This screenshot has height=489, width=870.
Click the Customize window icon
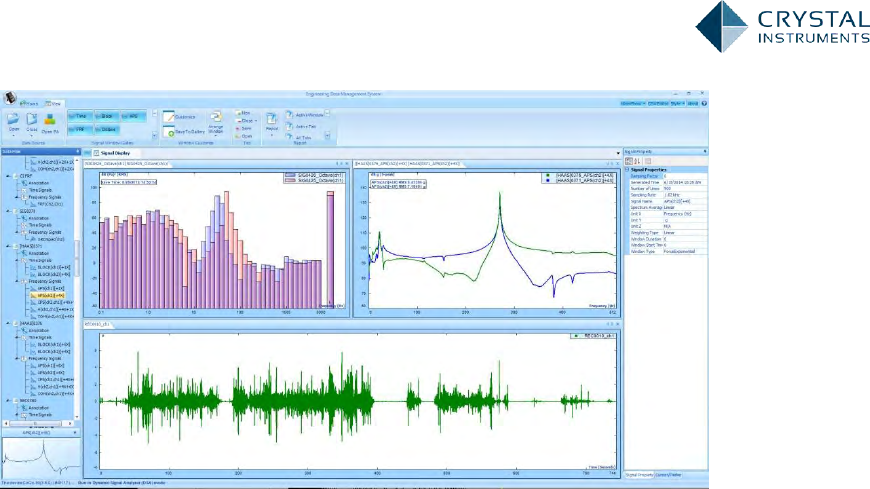coord(169,117)
